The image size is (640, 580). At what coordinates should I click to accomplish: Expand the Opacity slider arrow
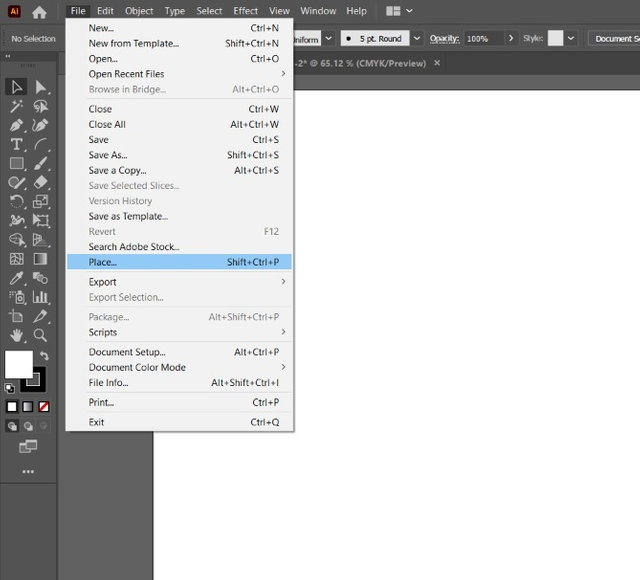(x=511, y=38)
